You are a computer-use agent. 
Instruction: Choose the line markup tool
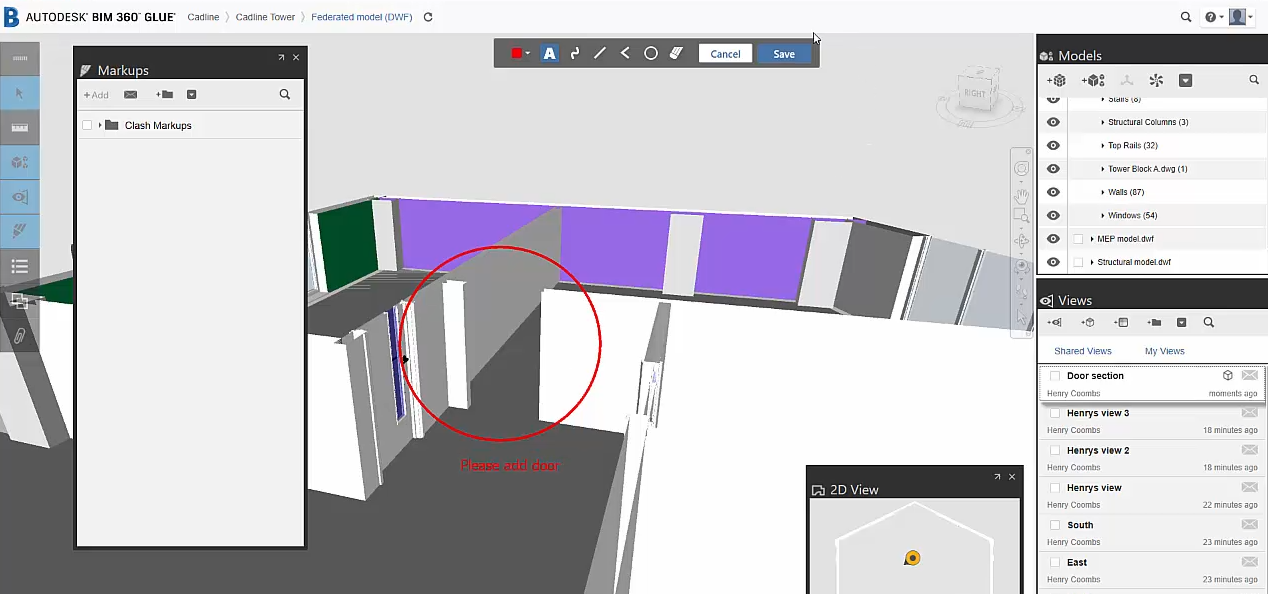pyautogui.click(x=600, y=54)
